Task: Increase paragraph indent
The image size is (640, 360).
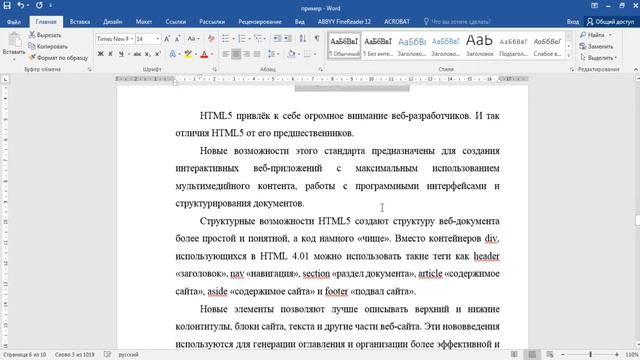Action: 288,39
